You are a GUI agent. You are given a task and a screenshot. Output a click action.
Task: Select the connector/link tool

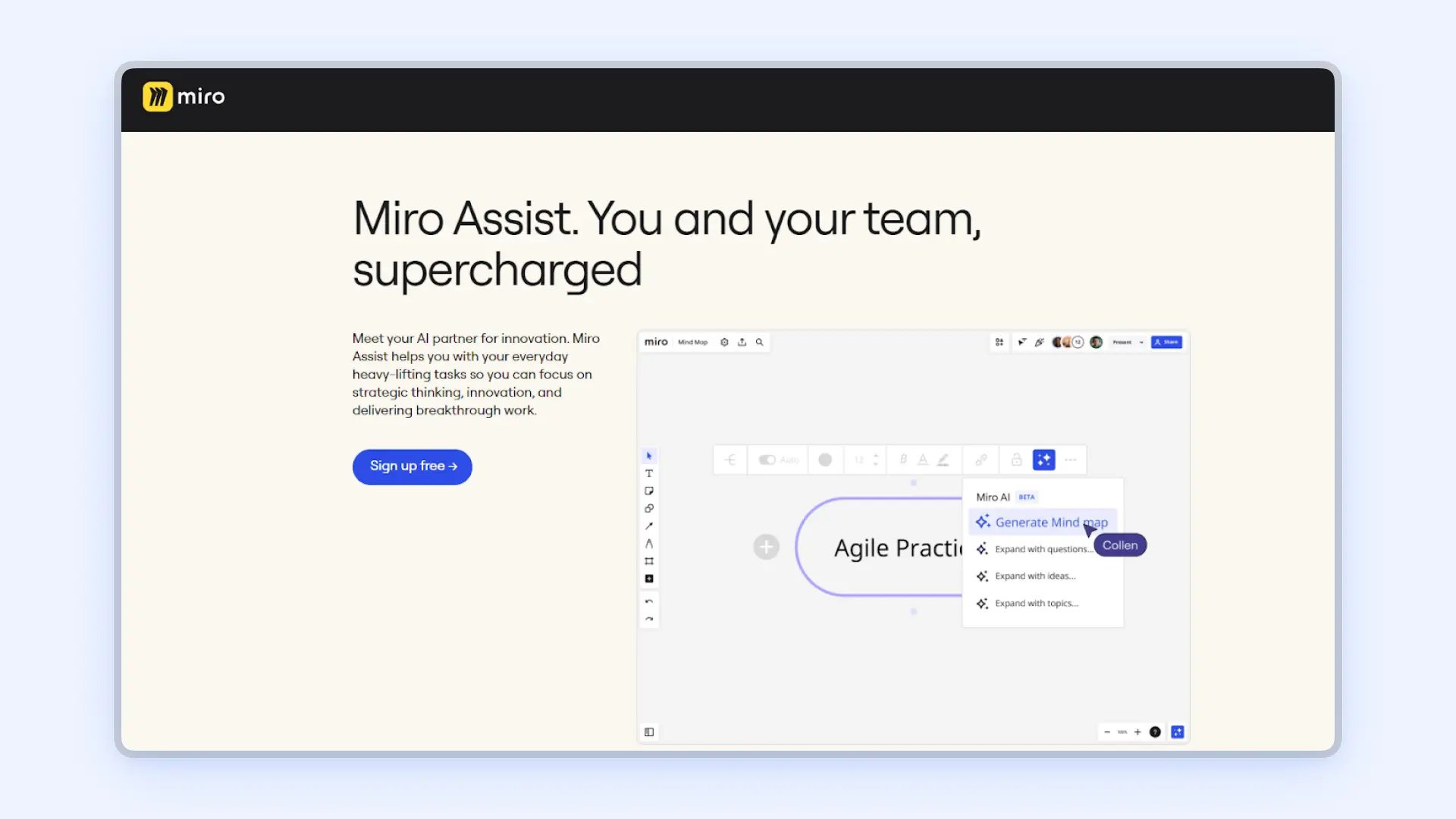point(648,525)
